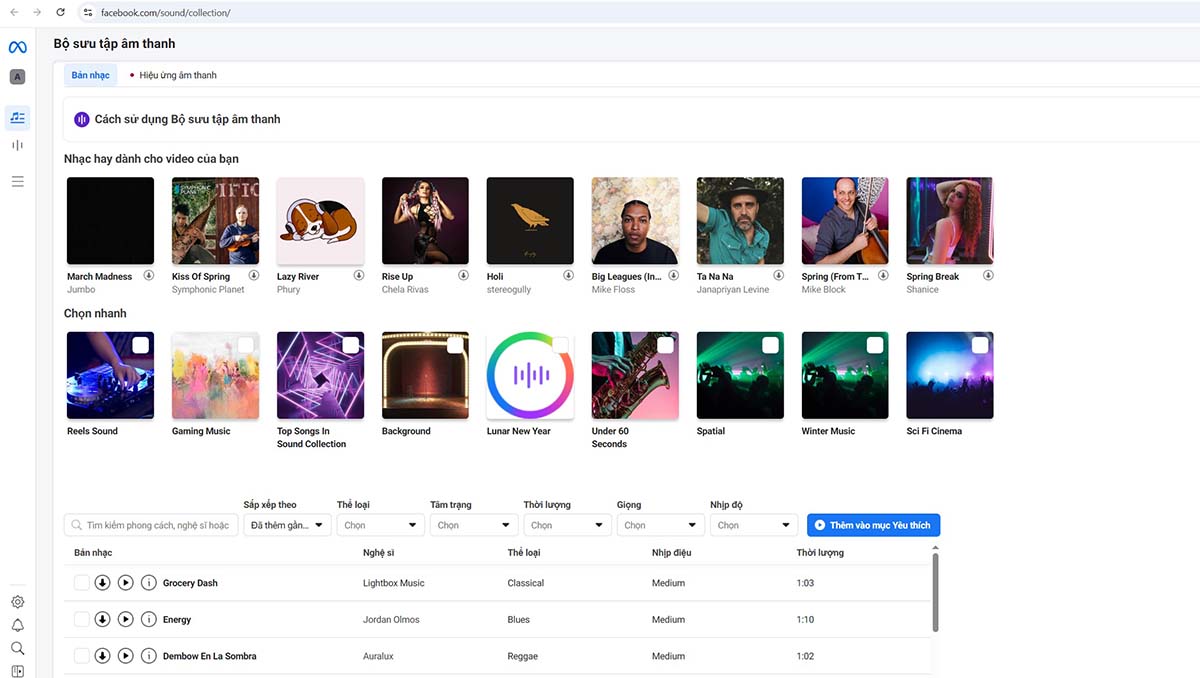The width and height of the screenshot is (1200, 678).
Task: Play the Energy track
Action: [x=125, y=619]
